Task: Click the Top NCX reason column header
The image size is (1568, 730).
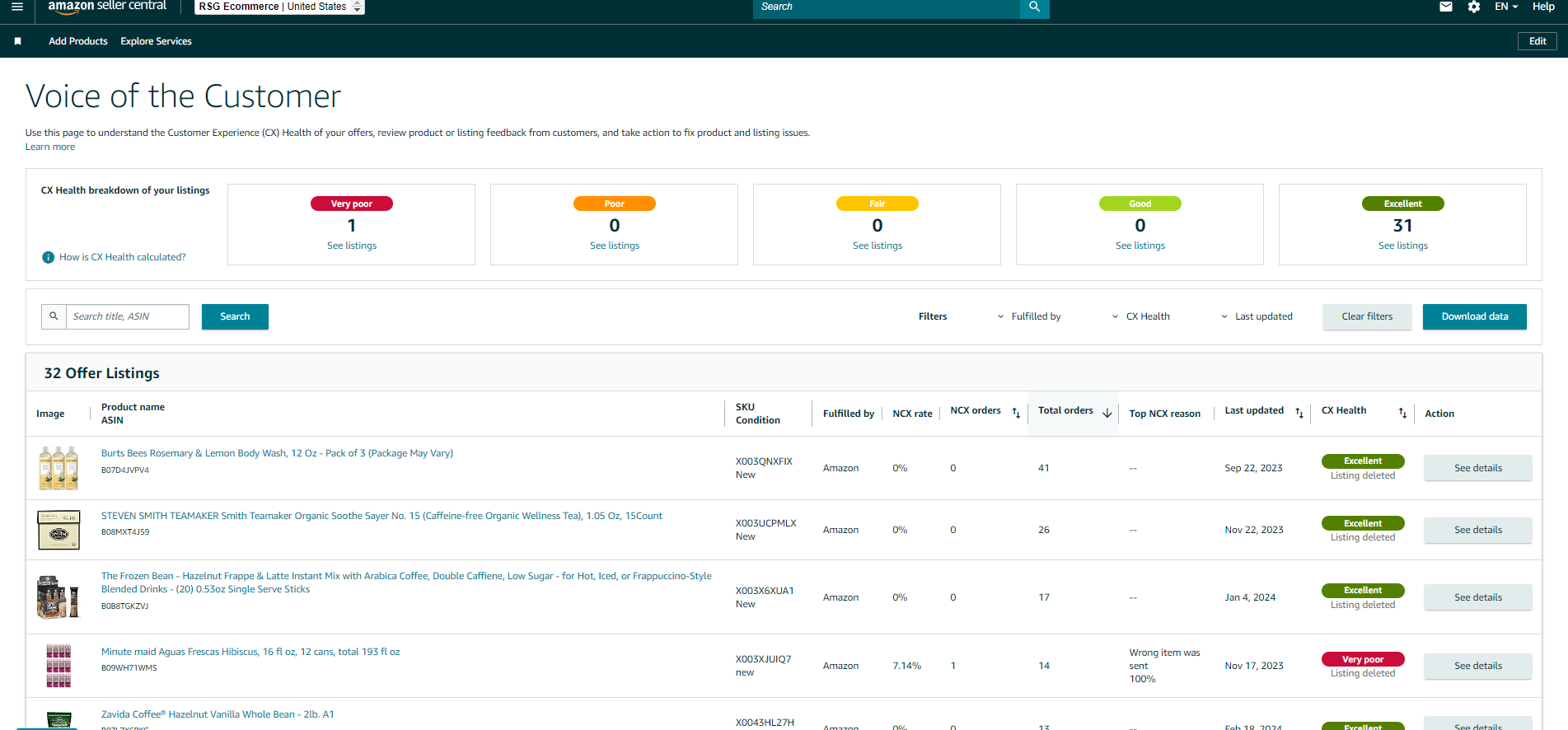Action: pyautogui.click(x=1165, y=414)
